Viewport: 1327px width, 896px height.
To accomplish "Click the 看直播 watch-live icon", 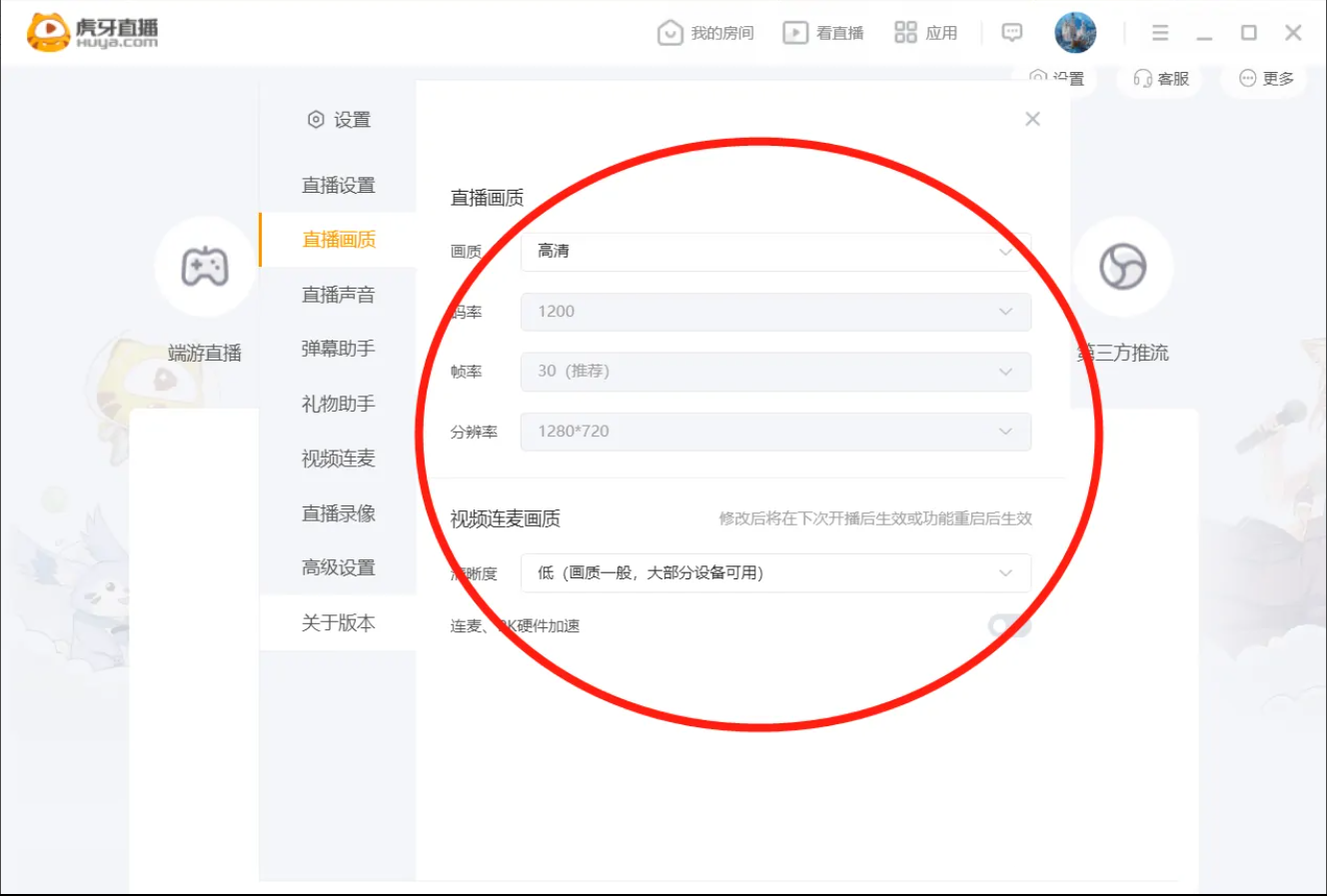I will click(x=794, y=31).
